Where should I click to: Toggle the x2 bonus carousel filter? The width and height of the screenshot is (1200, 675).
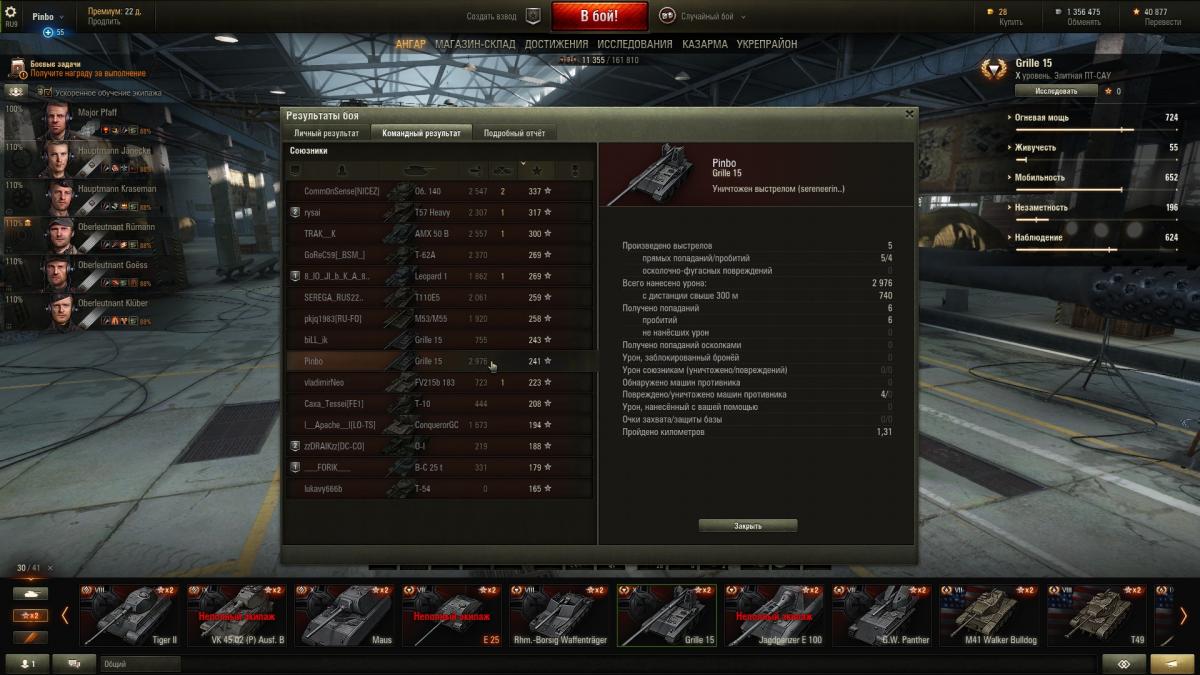(x=30, y=615)
